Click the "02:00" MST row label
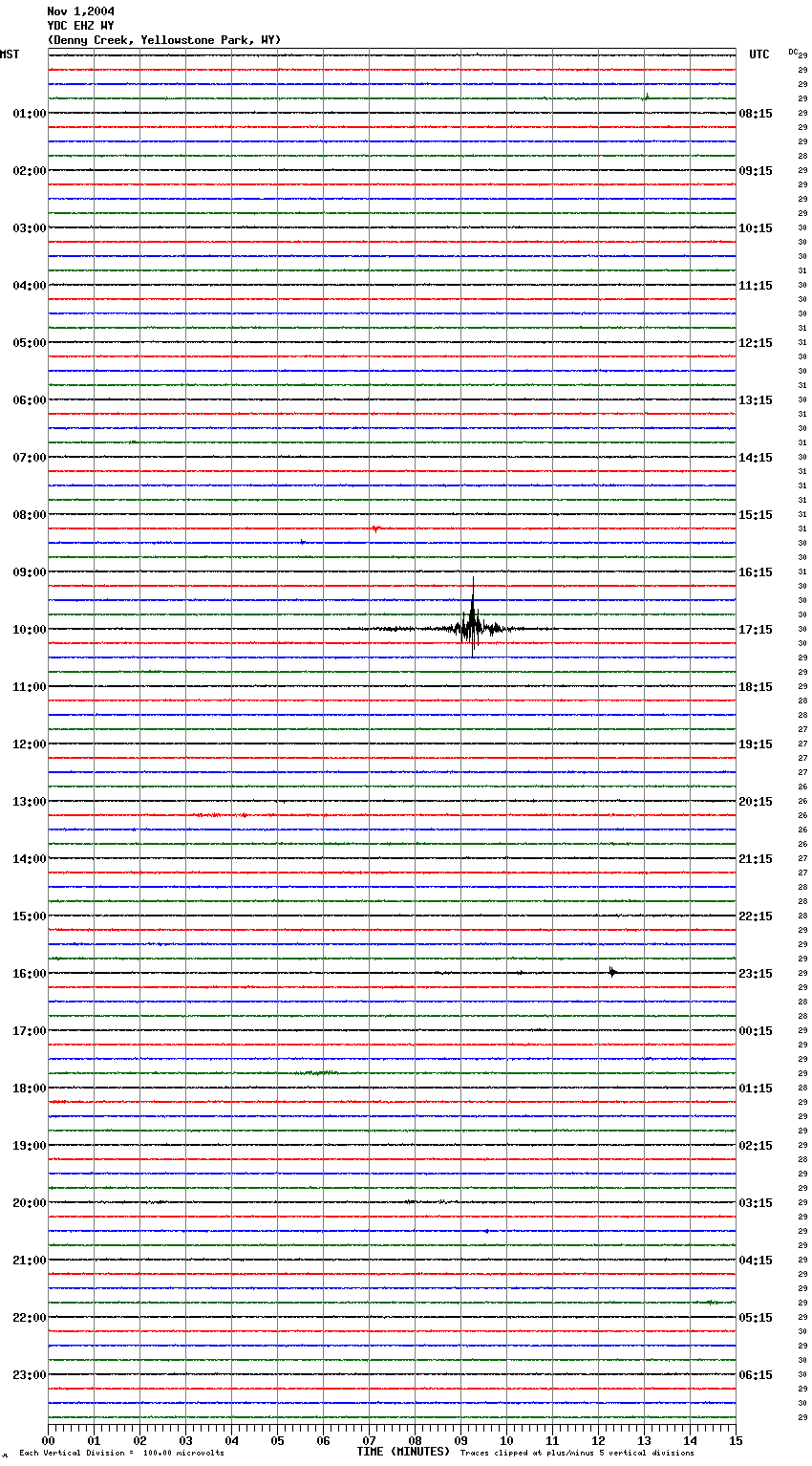This screenshot has height=1466, width=812. point(30,171)
